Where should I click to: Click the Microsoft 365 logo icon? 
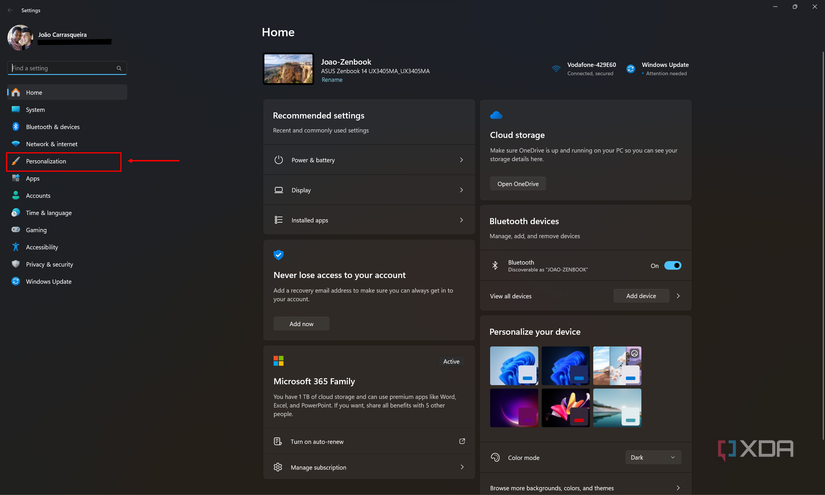pyautogui.click(x=278, y=361)
